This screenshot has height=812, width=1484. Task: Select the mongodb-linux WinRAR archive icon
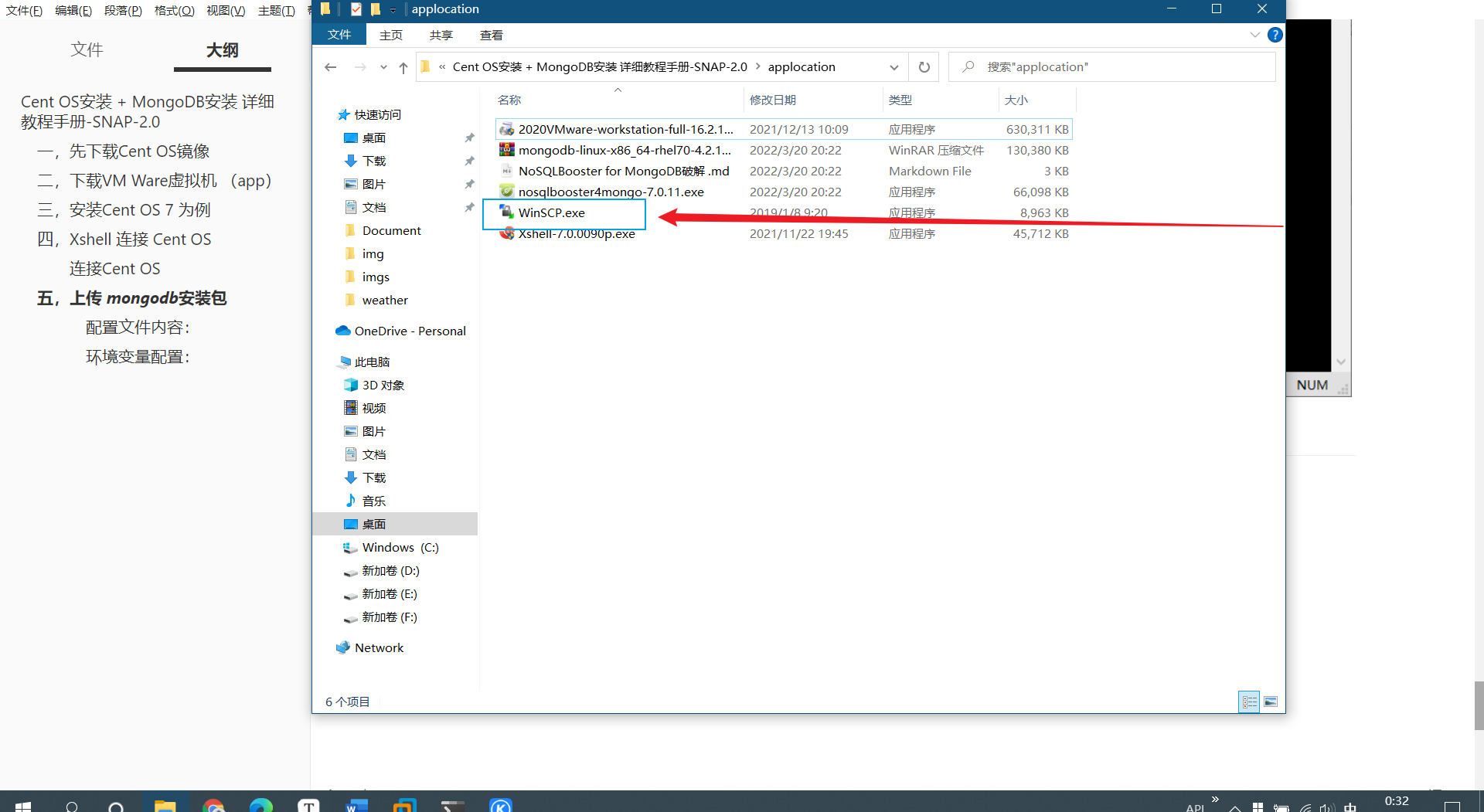coord(506,150)
